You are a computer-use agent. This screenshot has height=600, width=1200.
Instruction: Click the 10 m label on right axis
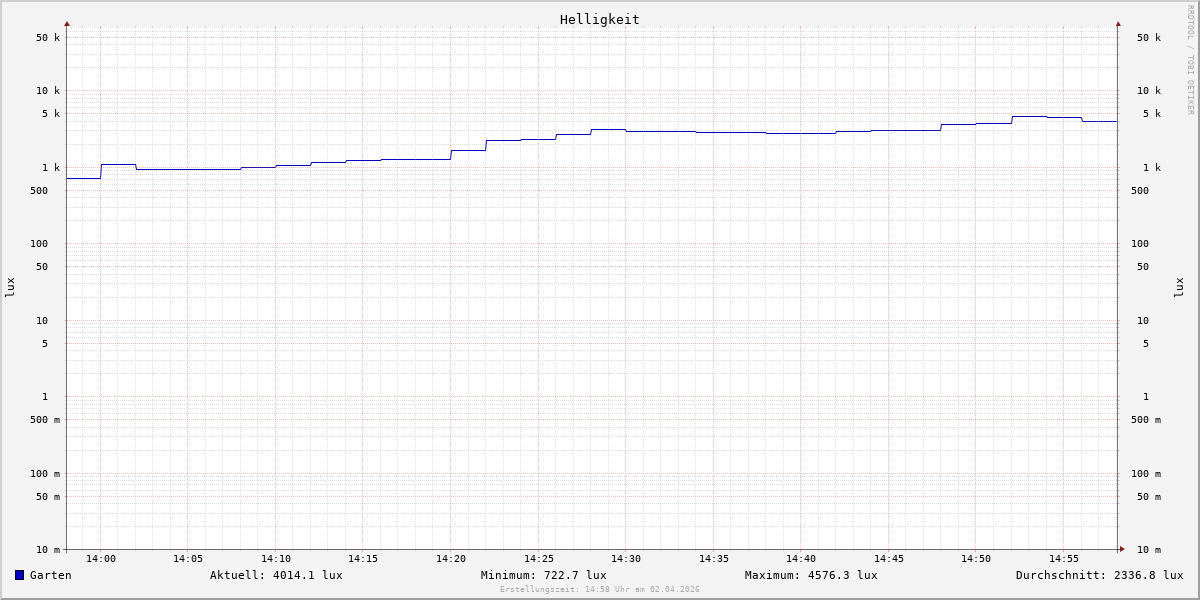[x=1149, y=550]
